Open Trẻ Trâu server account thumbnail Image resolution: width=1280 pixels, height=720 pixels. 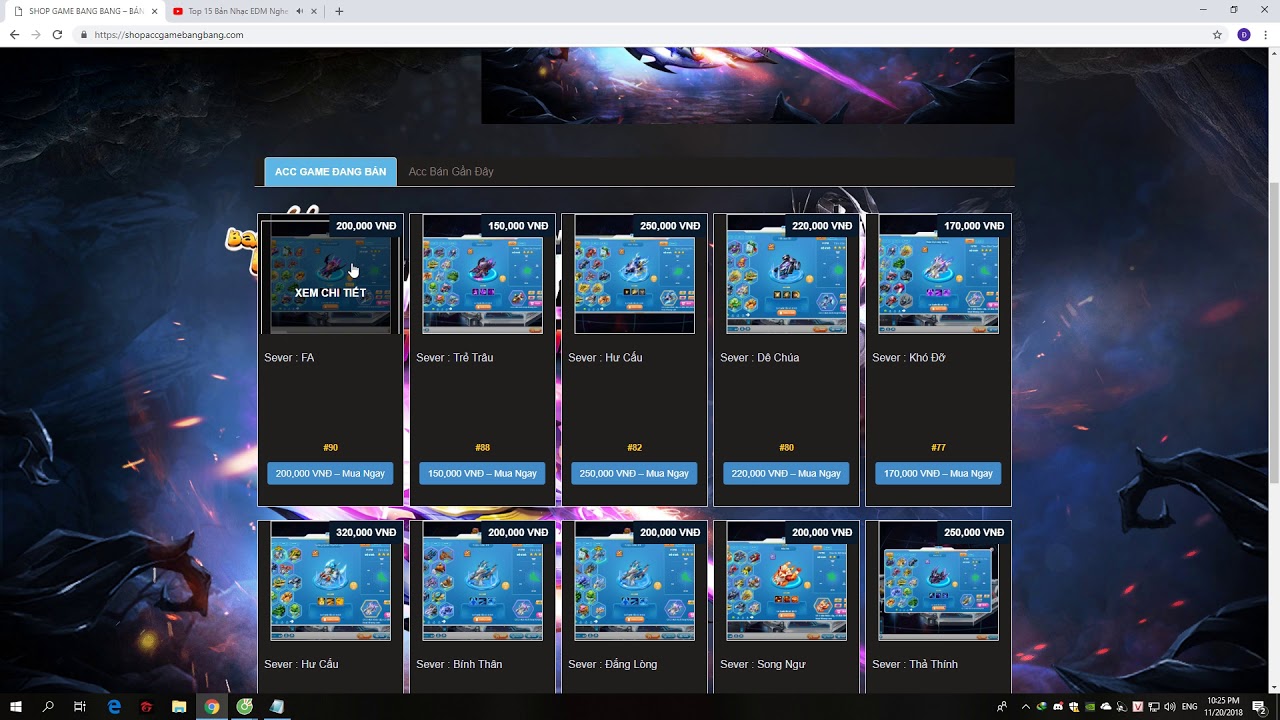pos(483,274)
